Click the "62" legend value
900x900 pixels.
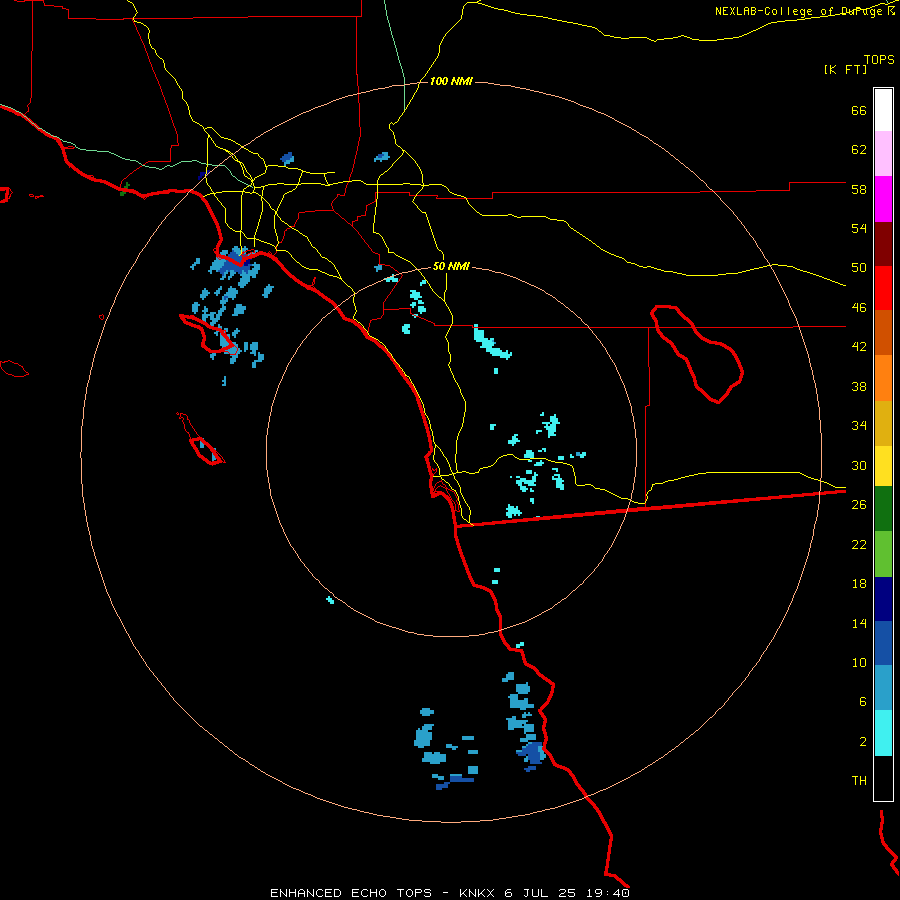tap(859, 150)
